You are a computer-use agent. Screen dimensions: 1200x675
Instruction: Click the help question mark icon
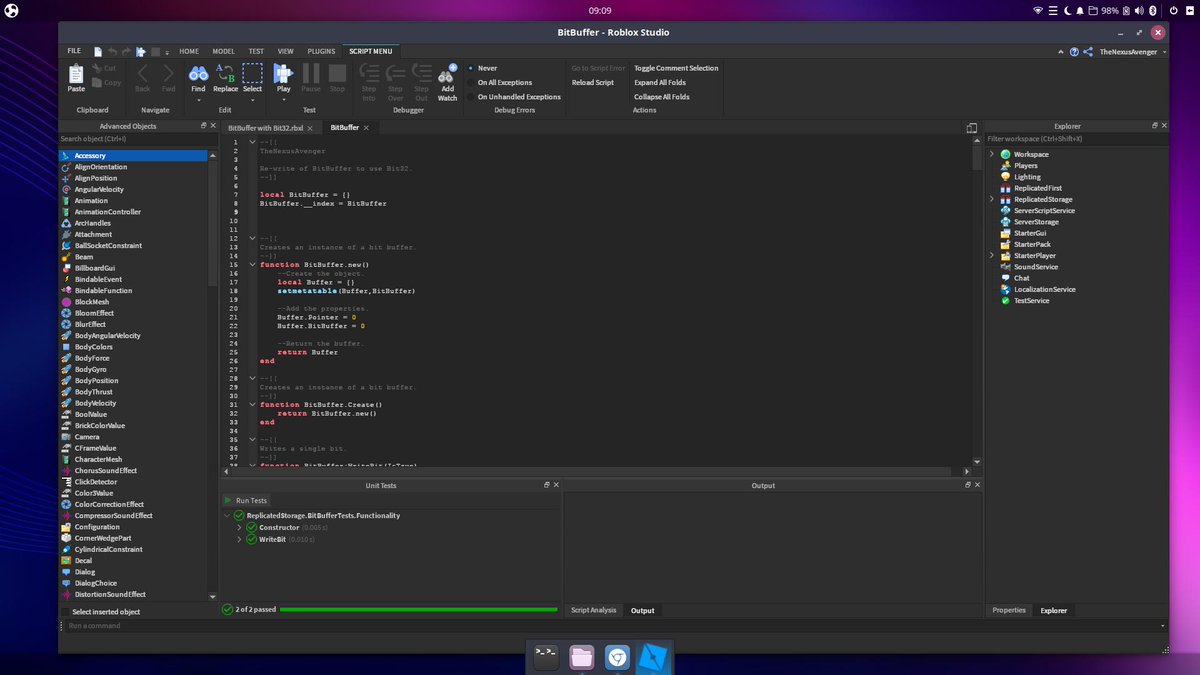[x=1074, y=51]
